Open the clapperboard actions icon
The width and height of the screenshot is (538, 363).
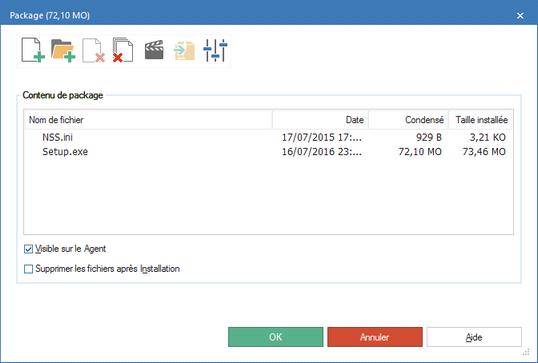pos(154,50)
